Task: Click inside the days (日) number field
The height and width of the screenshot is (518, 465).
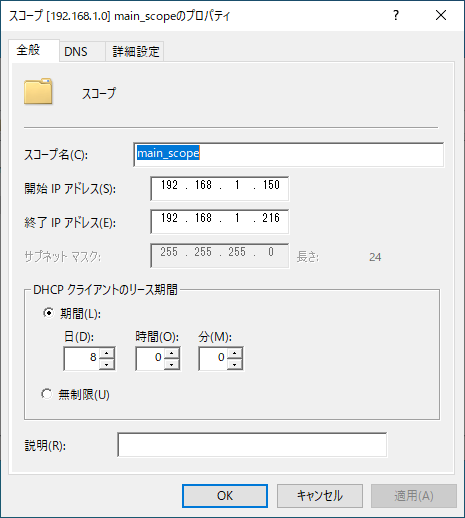Action: point(81,358)
